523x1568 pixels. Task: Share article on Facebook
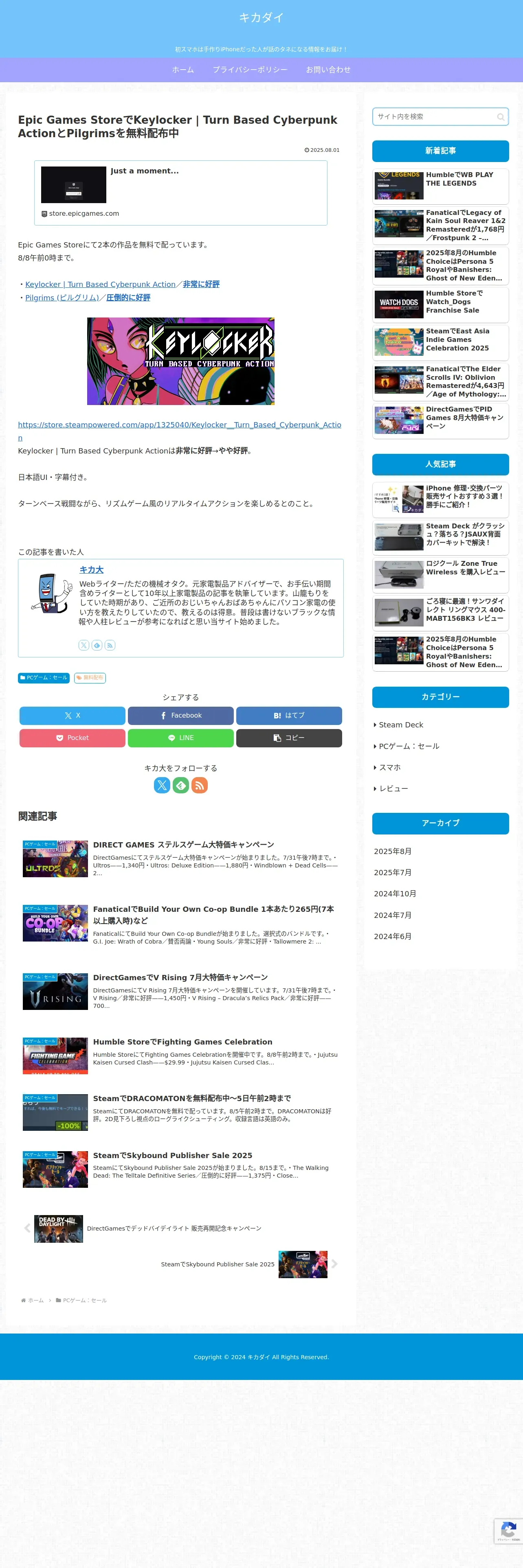tap(181, 715)
